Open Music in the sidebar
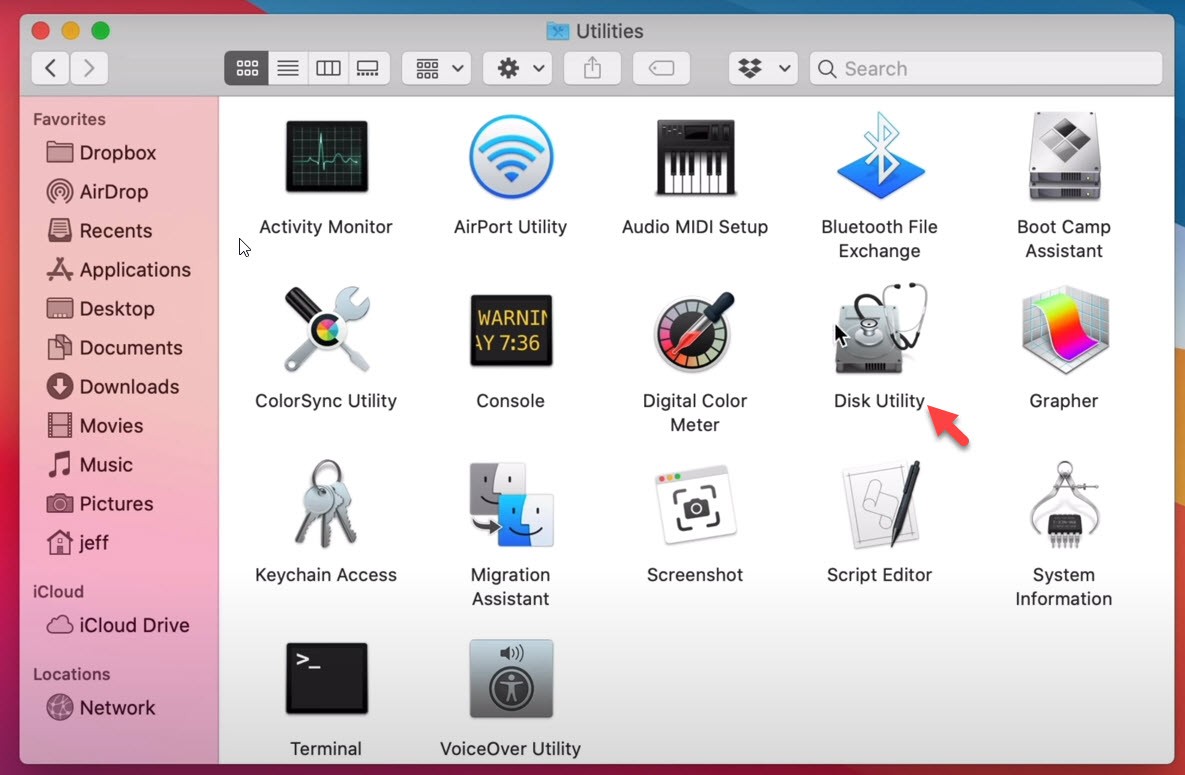 tap(89, 464)
